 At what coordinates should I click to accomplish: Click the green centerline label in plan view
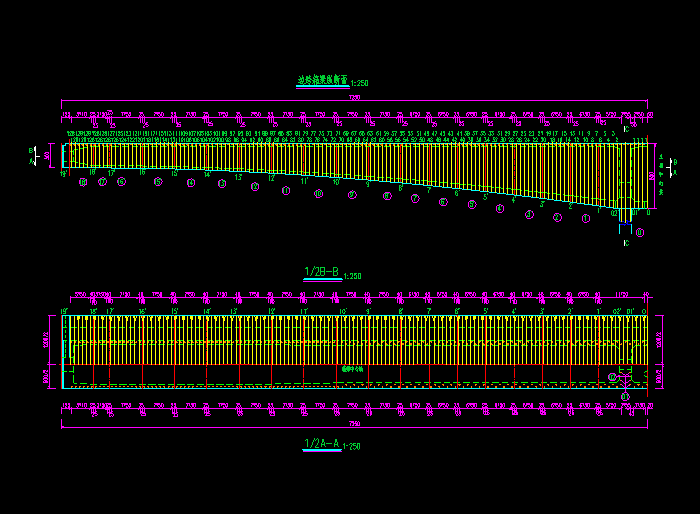click(353, 368)
